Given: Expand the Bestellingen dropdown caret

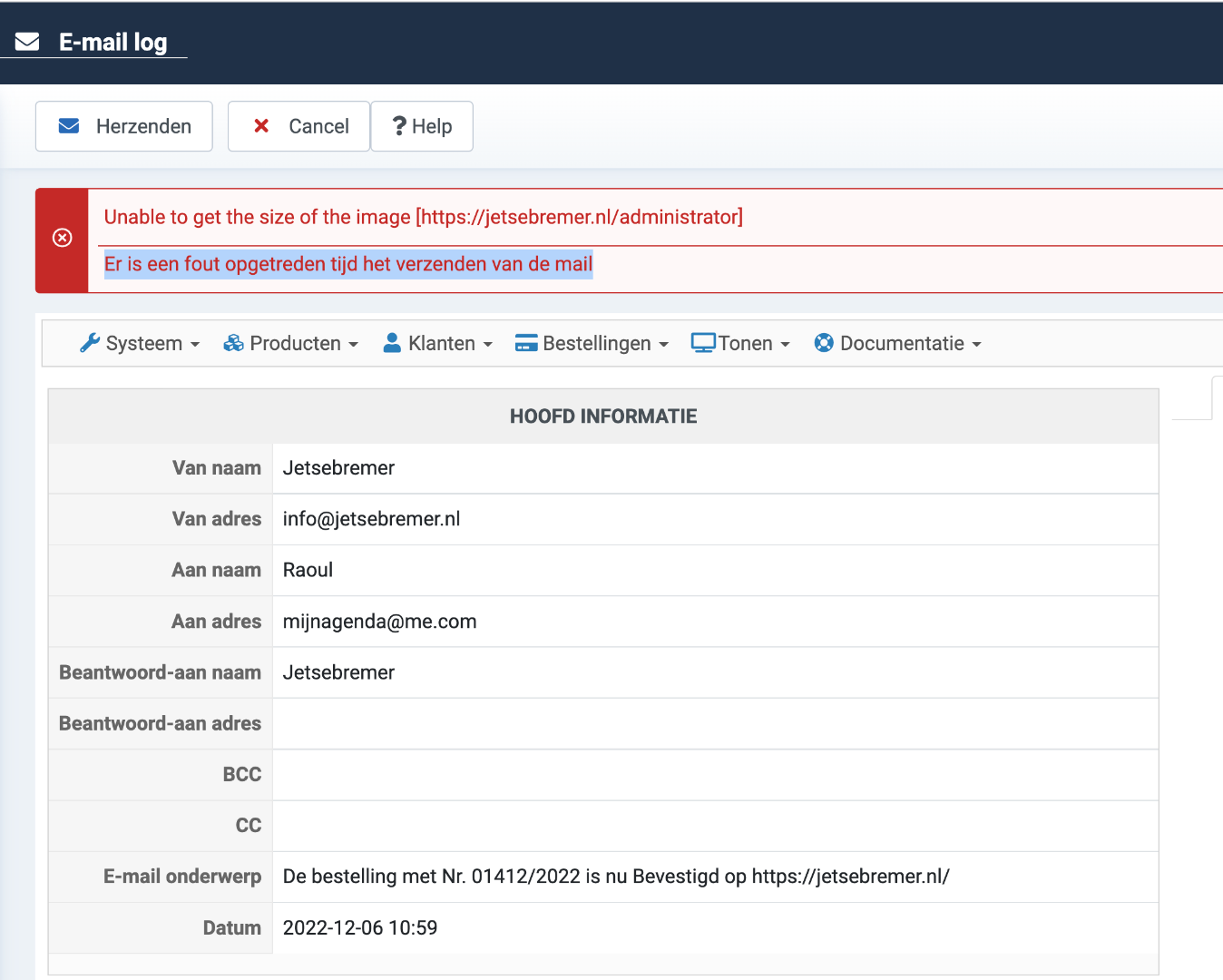Looking at the screenshot, I should [663, 345].
